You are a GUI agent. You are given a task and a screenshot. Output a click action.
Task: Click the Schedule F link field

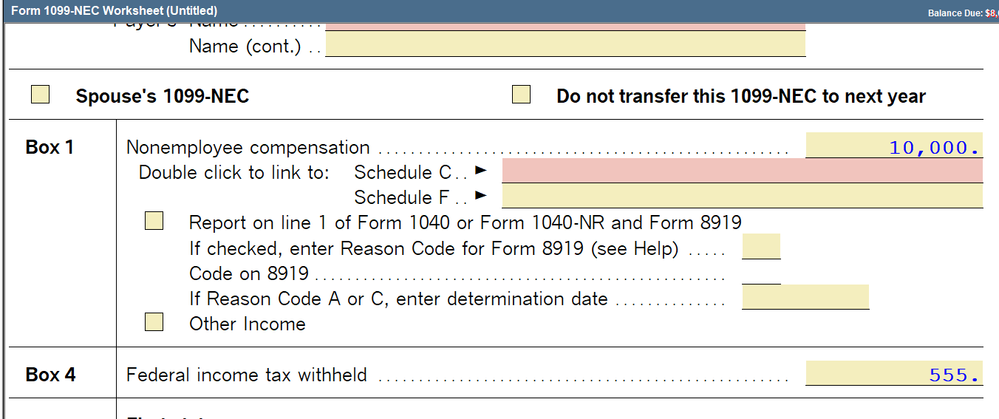tap(742, 197)
